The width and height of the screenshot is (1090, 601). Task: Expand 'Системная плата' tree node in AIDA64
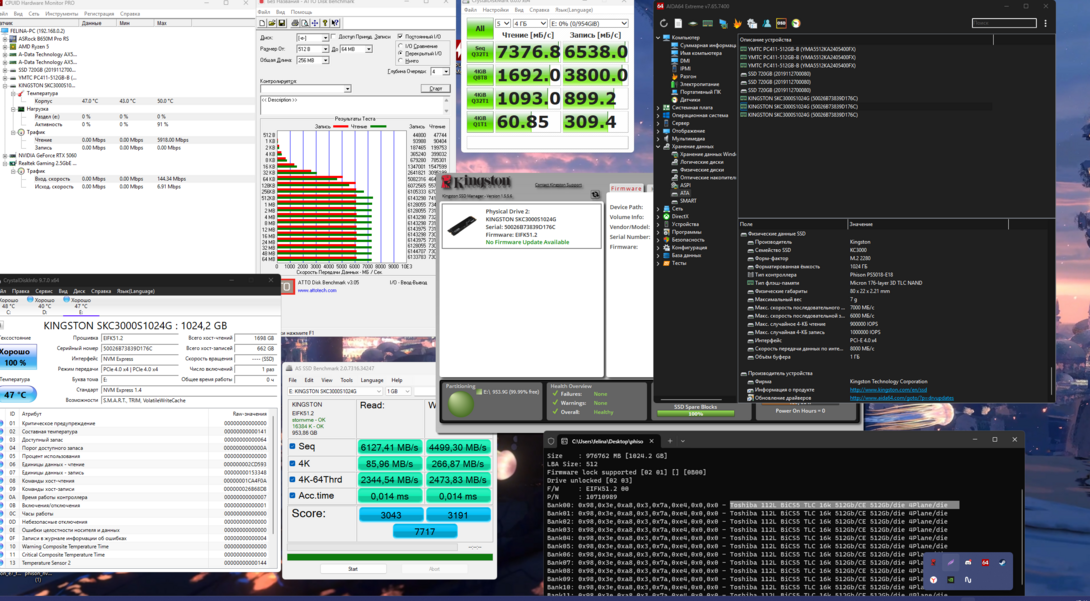click(x=659, y=107)
